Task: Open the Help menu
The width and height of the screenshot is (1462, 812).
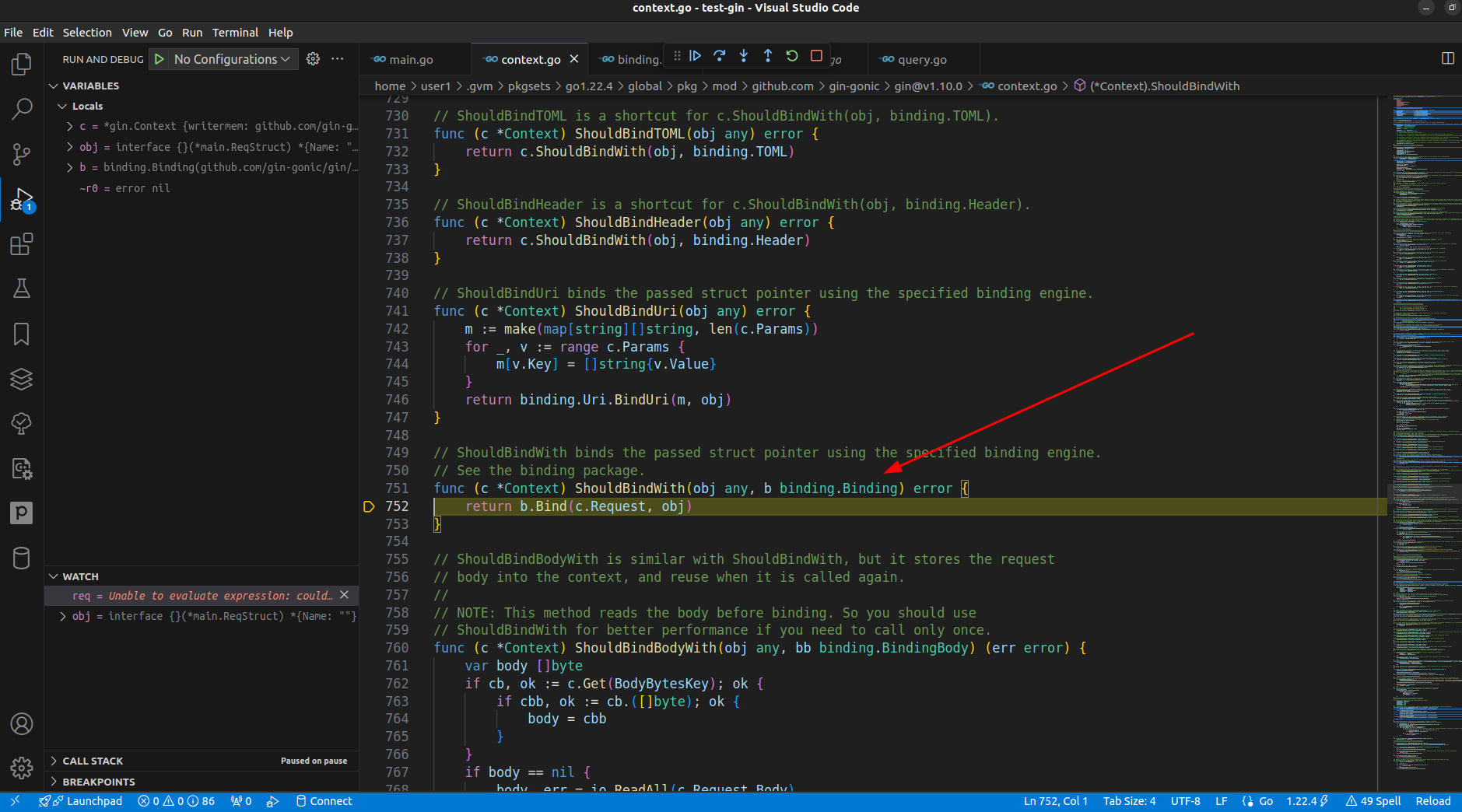Action: tap(281, 33)
